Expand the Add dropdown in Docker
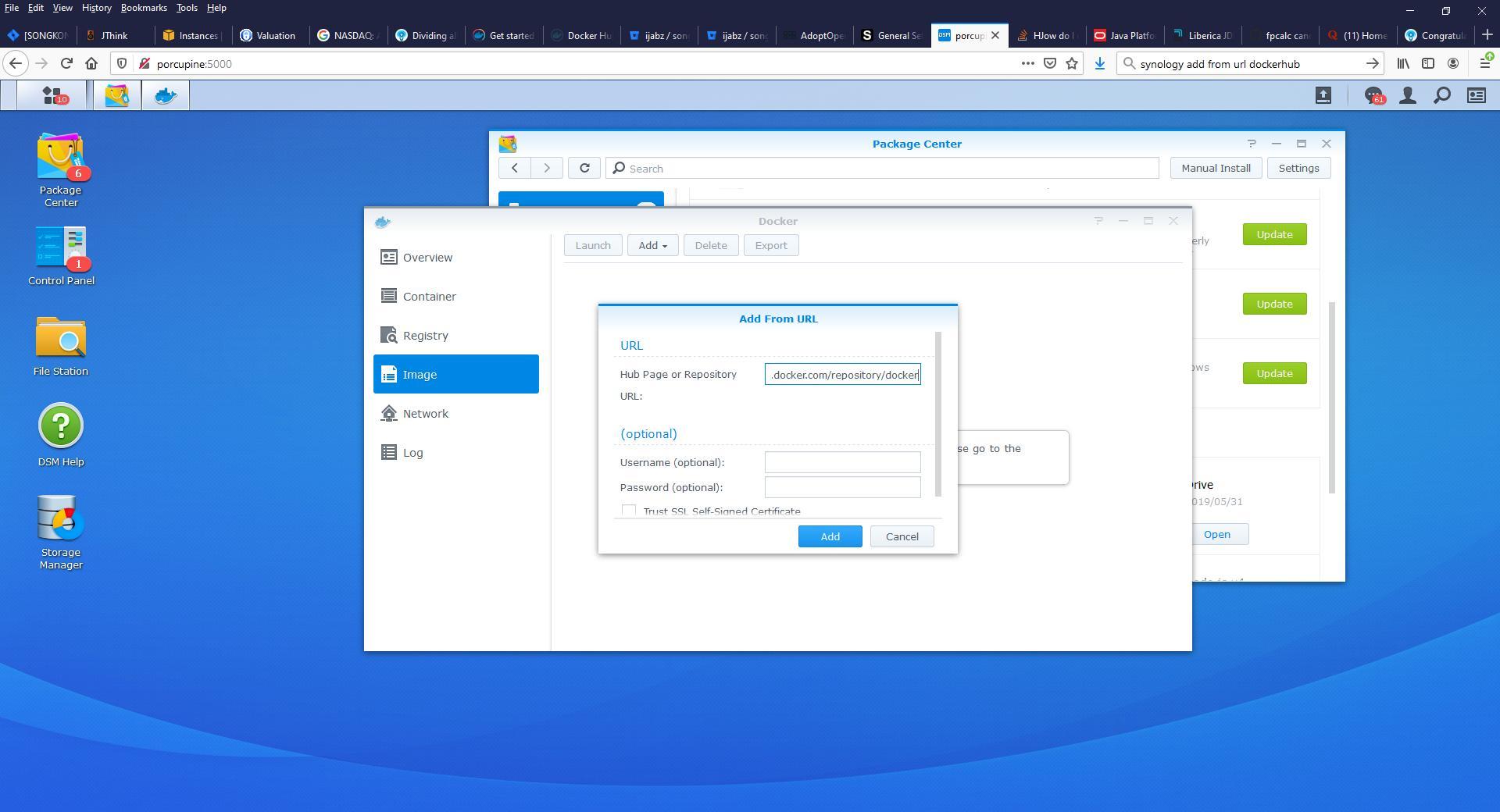1500x812 pixels. point(652,245)
